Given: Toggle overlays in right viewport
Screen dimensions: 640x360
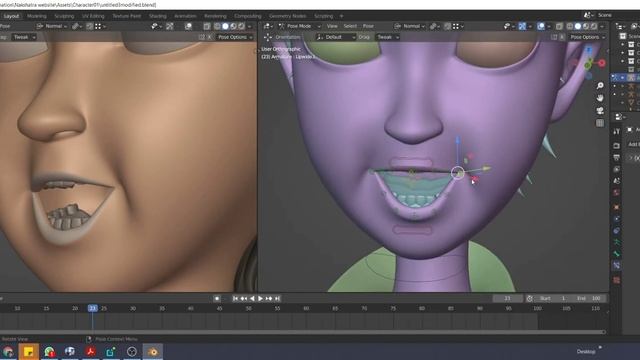Looking at the screenshot, I should (x=541, y=26).
